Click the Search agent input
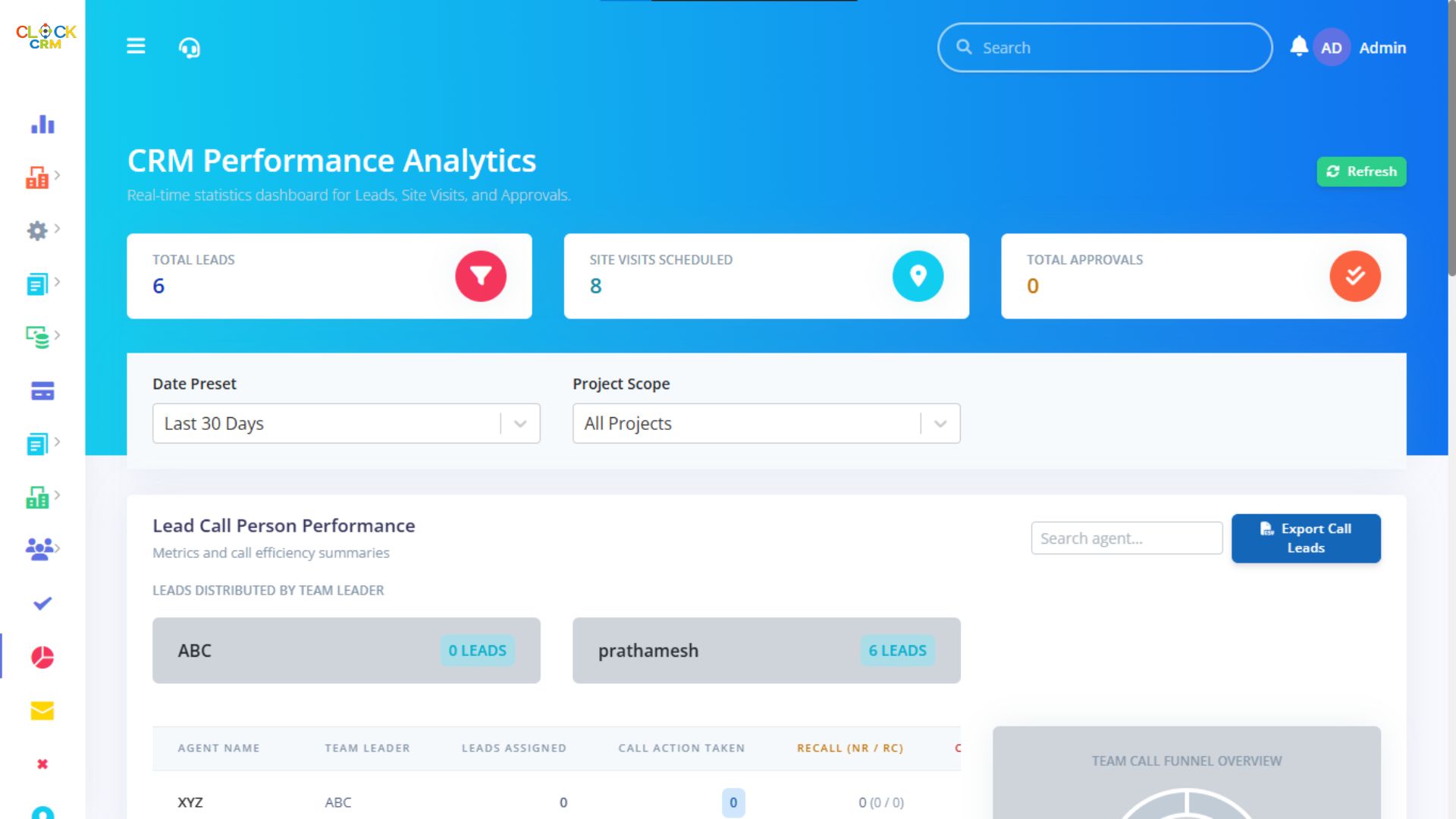Image resolution: width=1456 pixels, height=819 pixels. 1126,538
